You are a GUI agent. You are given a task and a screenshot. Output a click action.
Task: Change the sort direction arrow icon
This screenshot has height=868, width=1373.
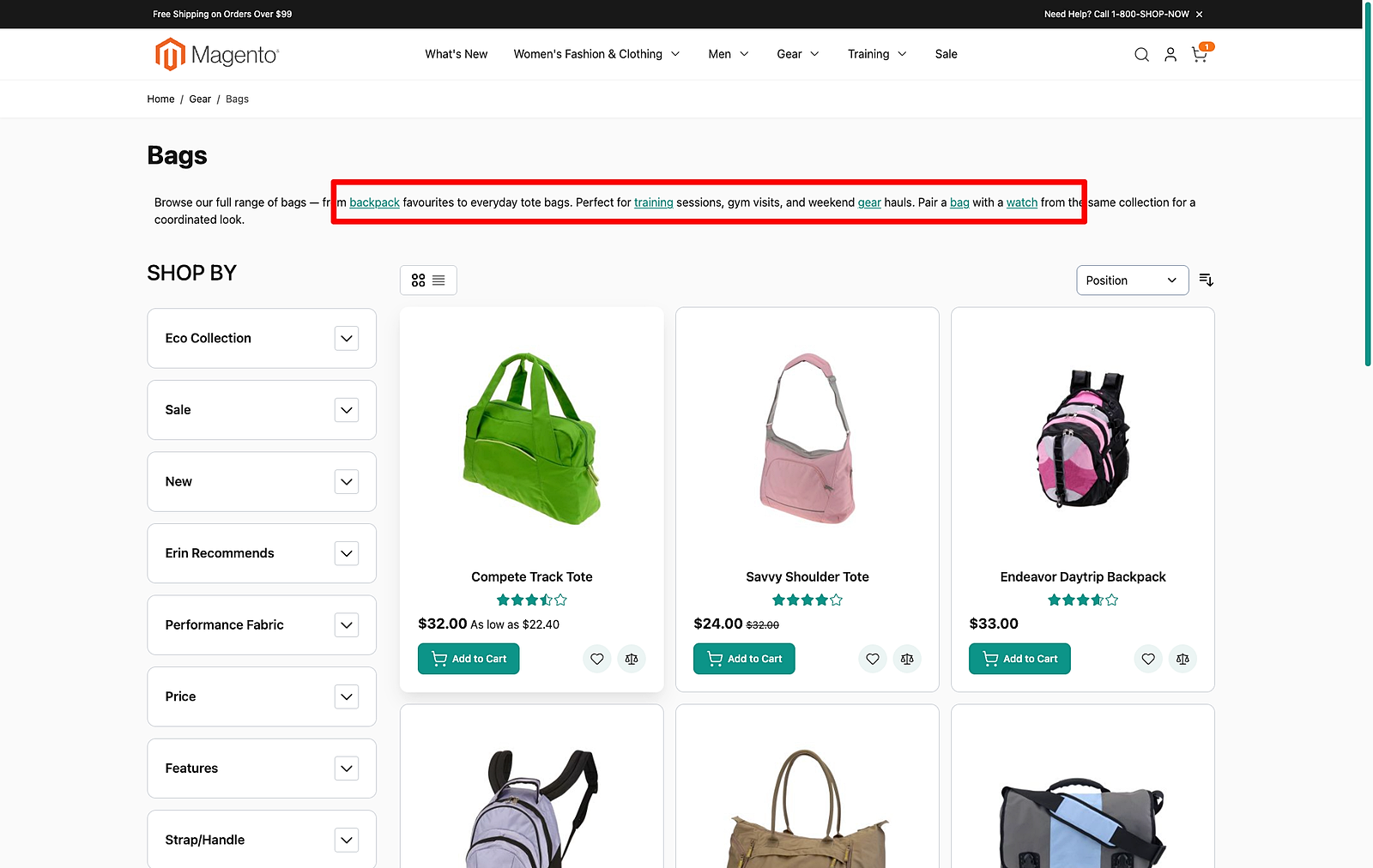(x=1207, y=280)
